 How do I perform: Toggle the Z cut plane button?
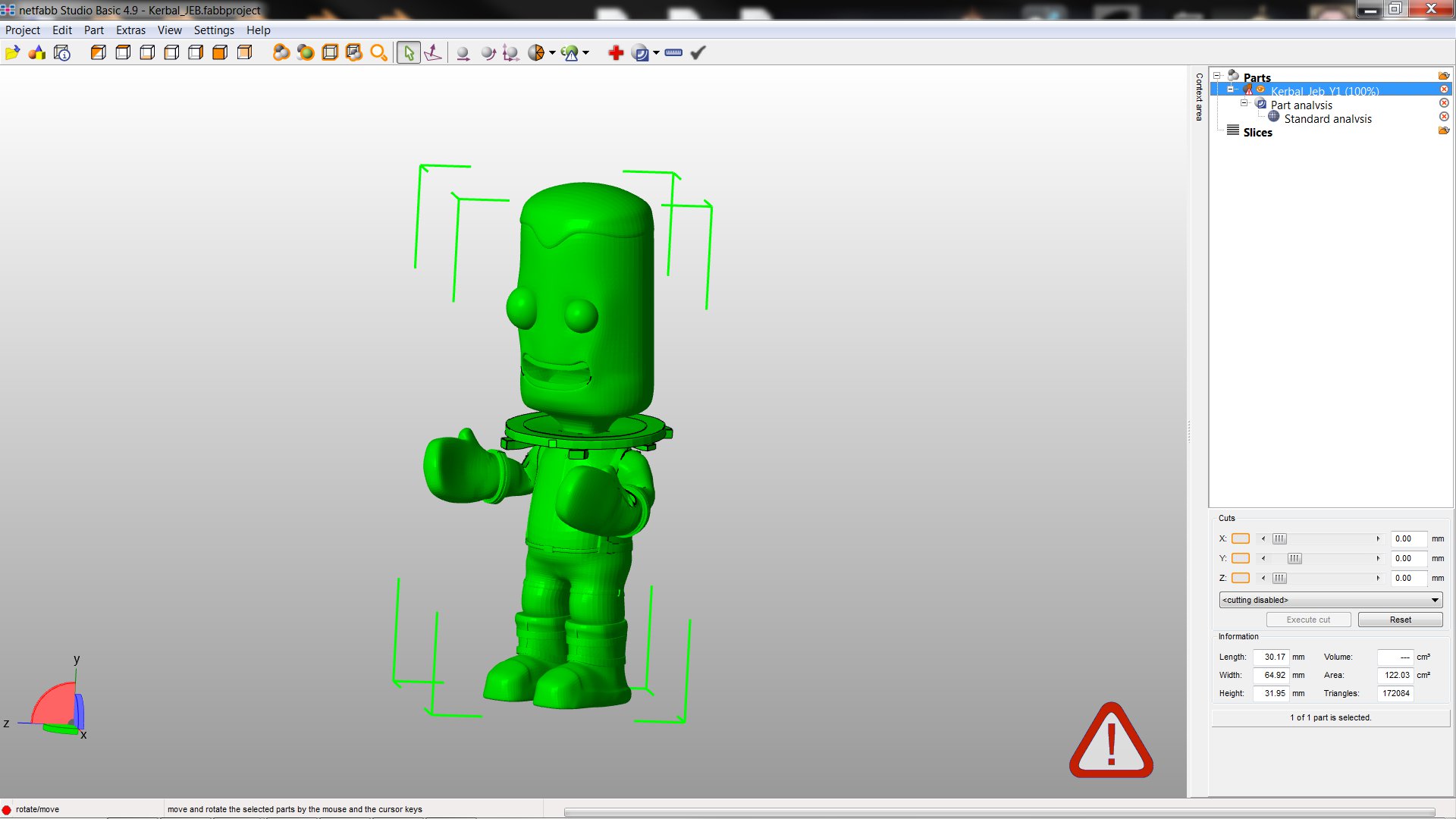tap(1241, 579)
